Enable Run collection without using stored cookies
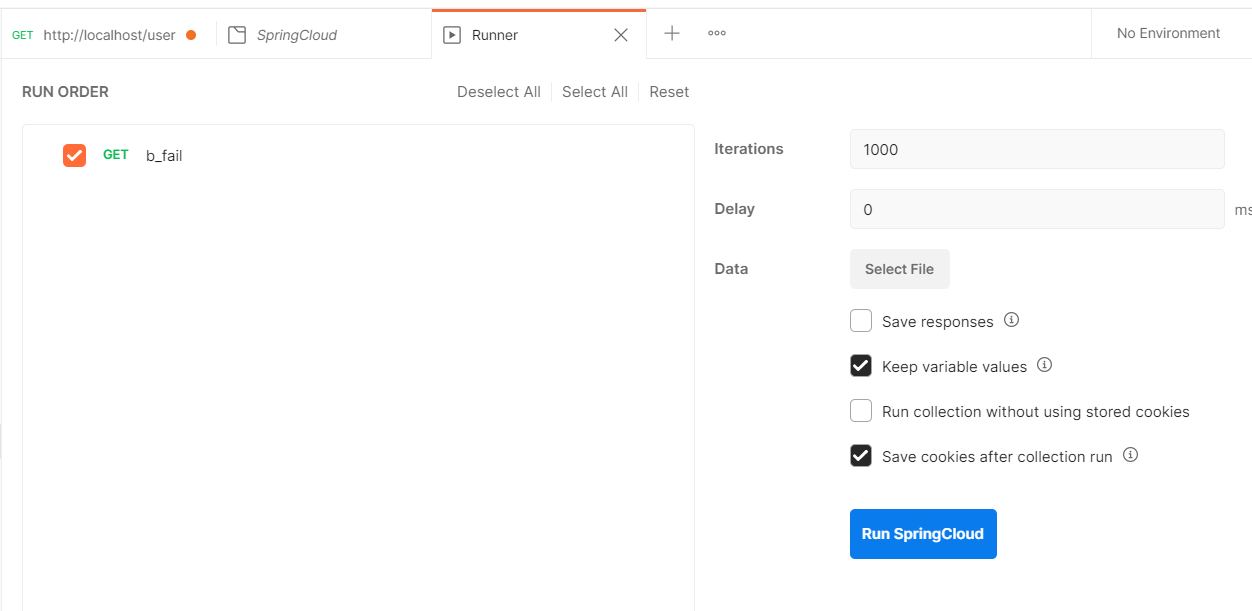1252x611 pixels. tap(861, 411)
